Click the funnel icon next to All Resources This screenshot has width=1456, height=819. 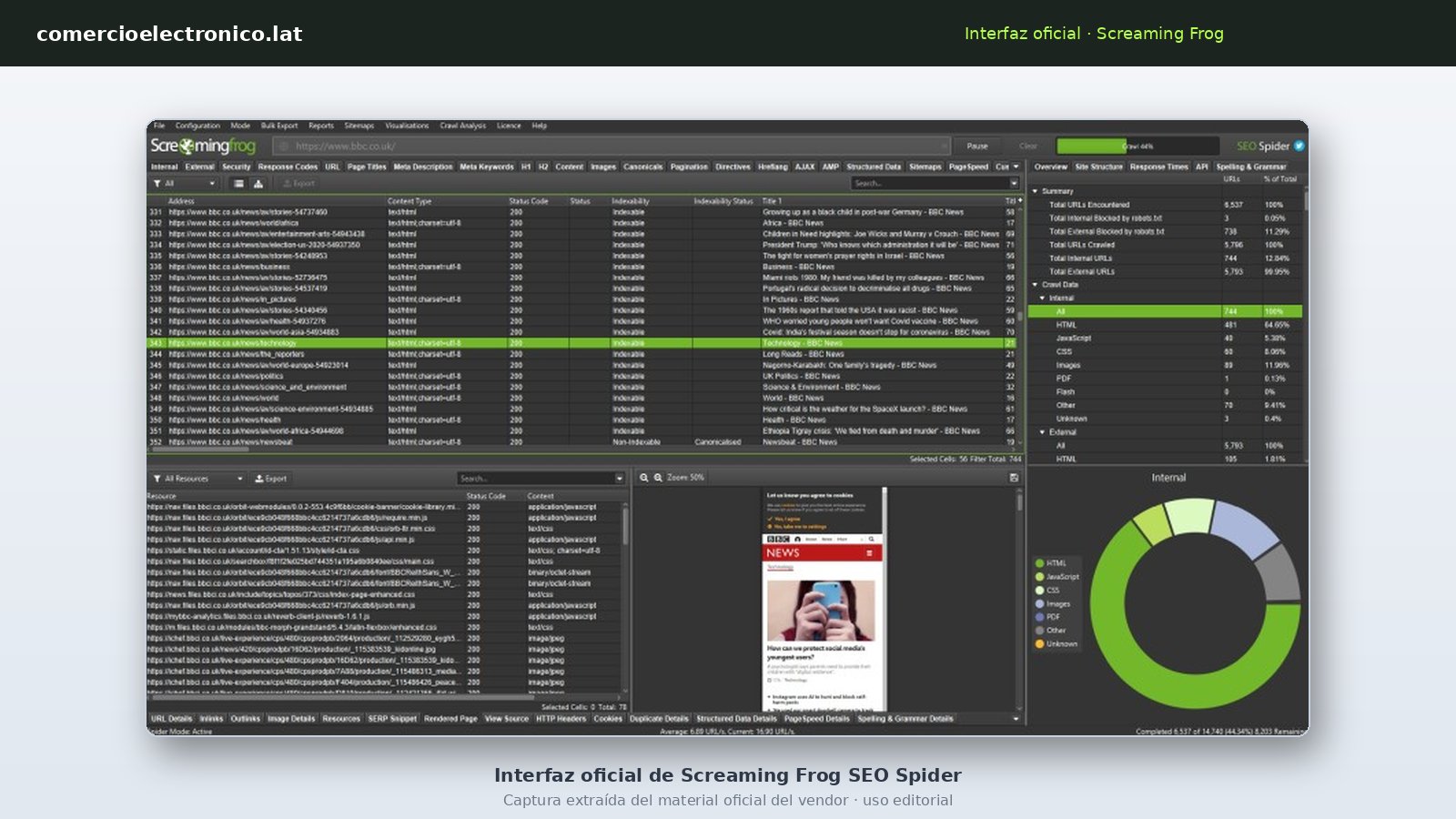tap(157, 479)
